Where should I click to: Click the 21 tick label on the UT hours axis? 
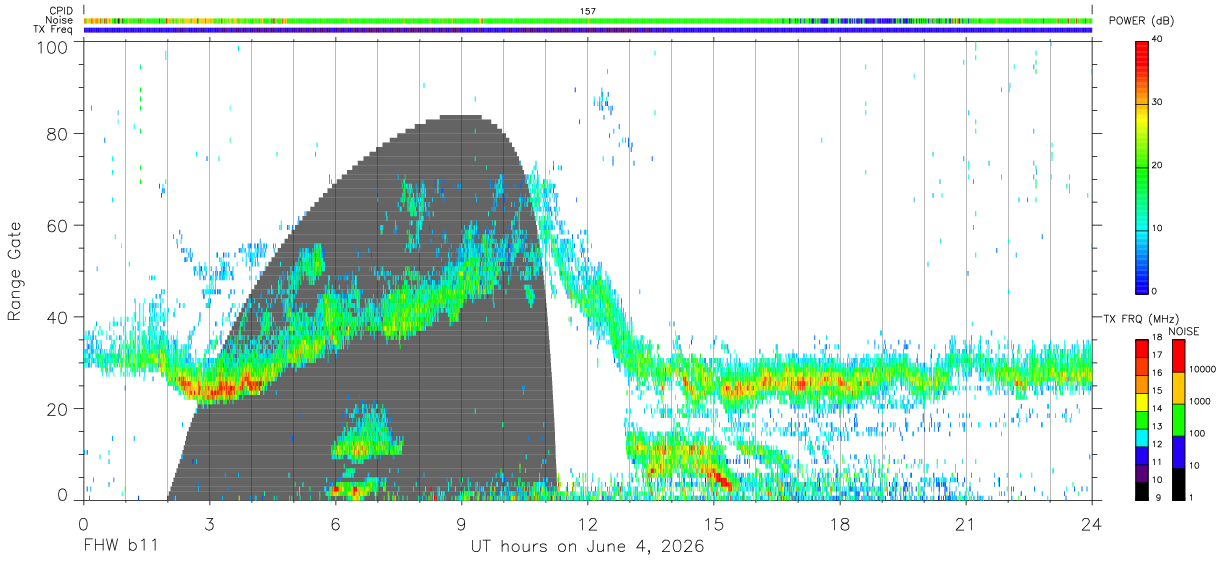[966, 523]
